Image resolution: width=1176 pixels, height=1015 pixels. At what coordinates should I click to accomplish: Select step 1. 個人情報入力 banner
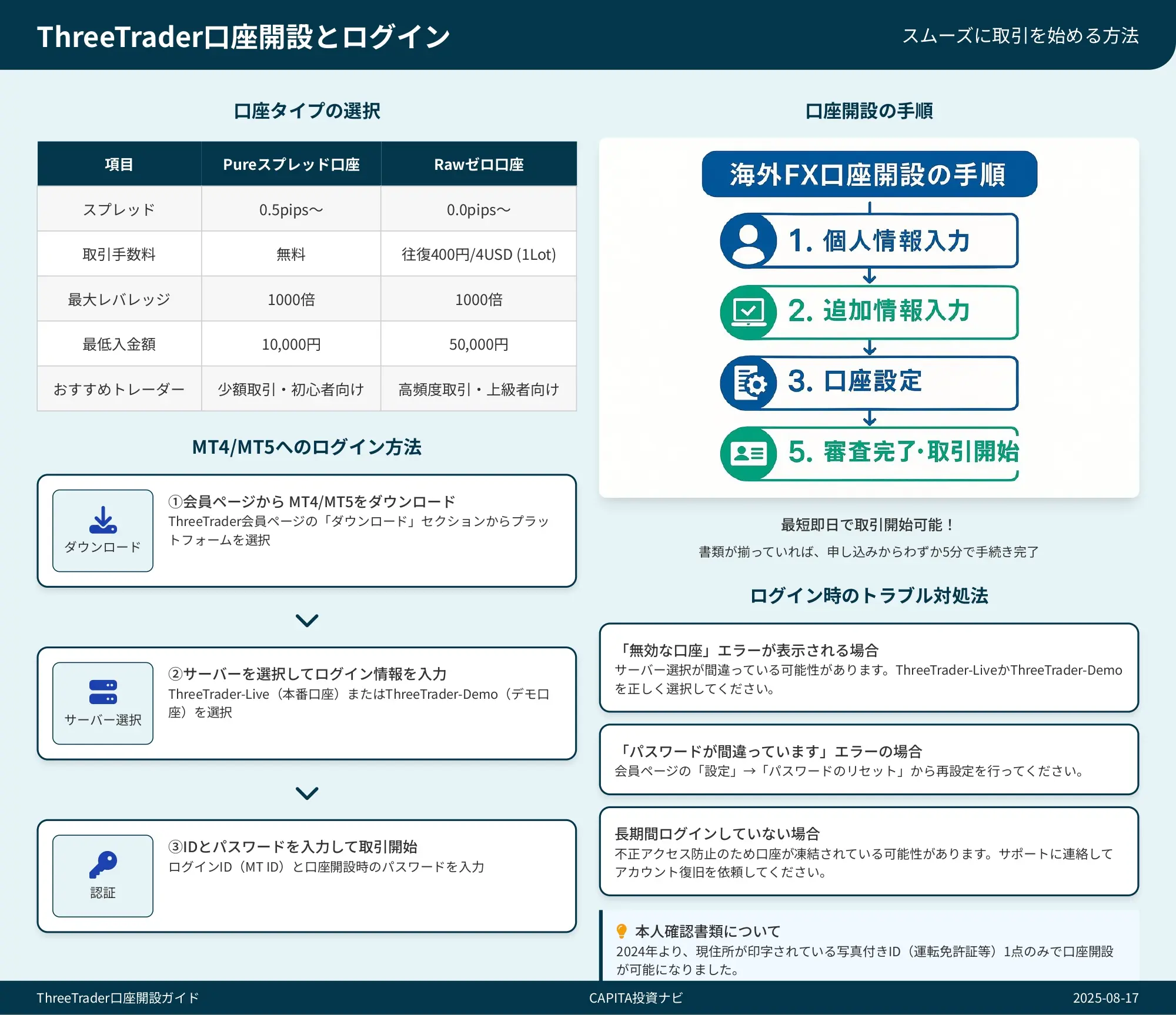point(869,241)
